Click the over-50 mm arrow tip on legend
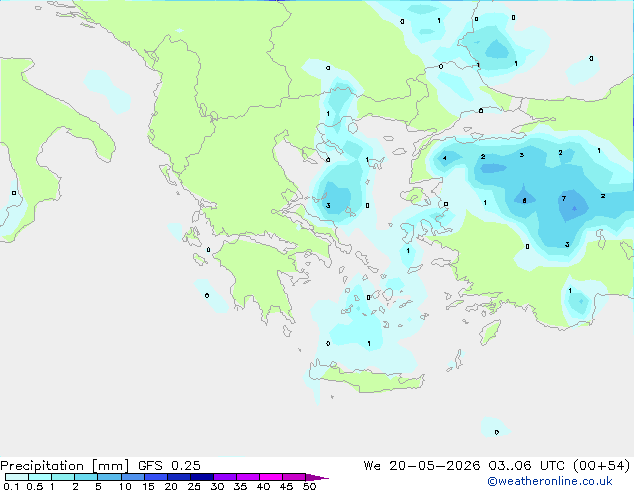 click(317, 477)
